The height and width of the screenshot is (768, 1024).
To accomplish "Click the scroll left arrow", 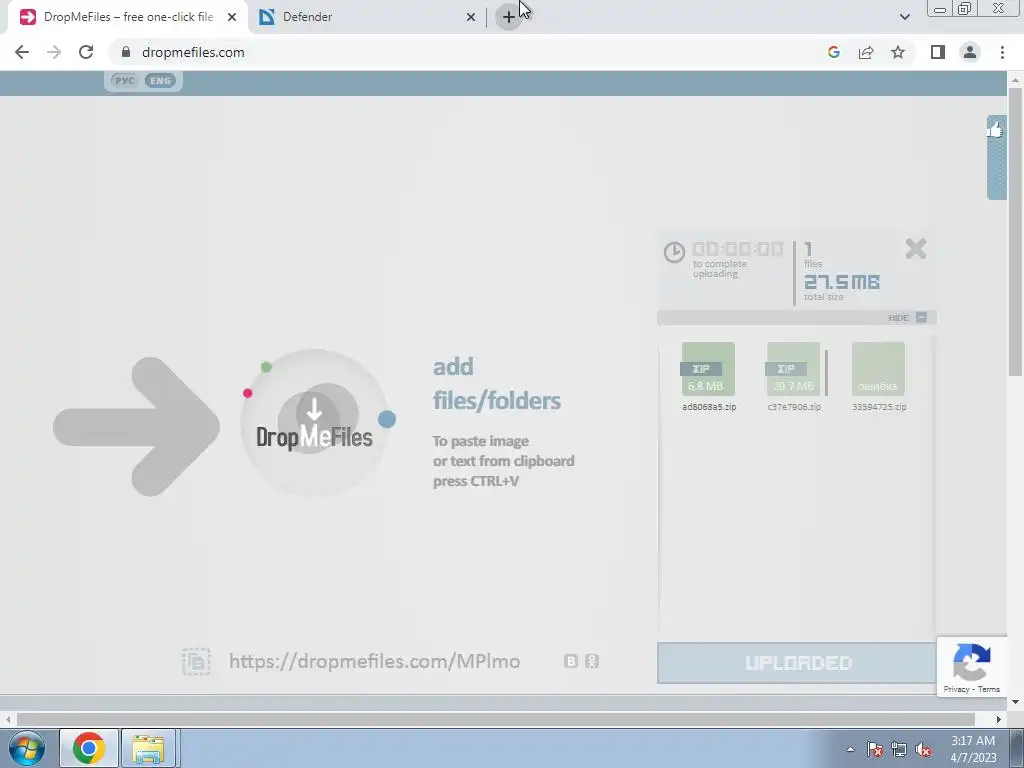I will [x=8, y=719].
